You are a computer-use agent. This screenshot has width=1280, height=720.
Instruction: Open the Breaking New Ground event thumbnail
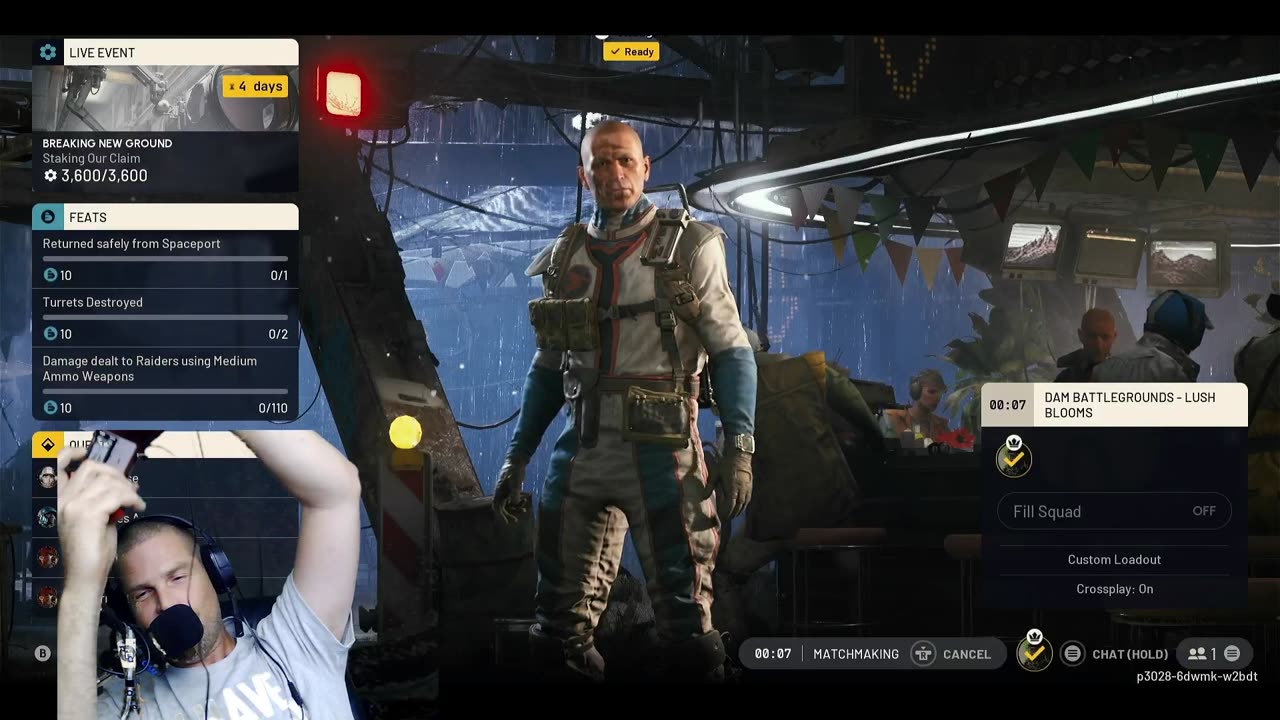click(165, 98)
